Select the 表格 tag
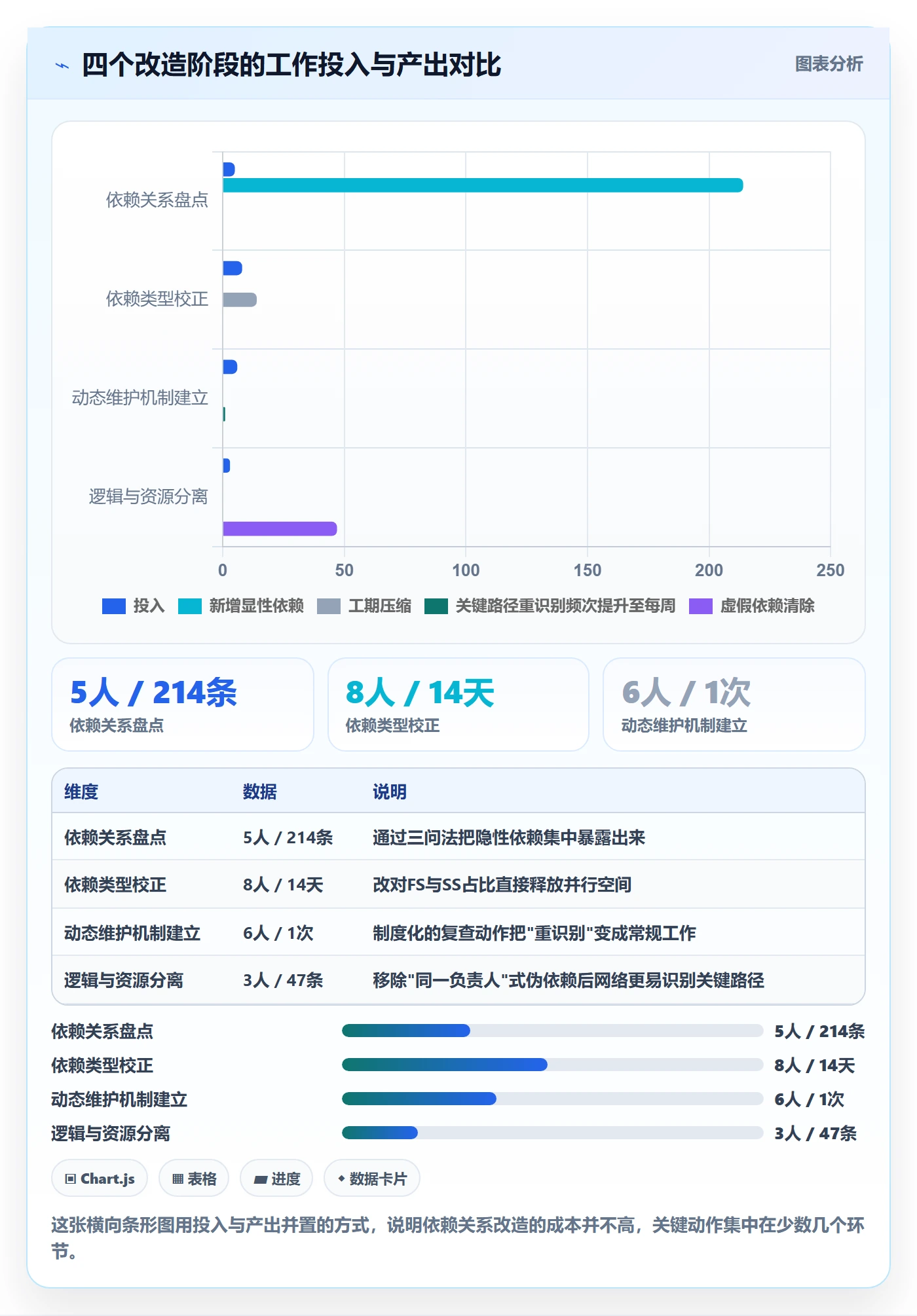The height and width of the screenshot is (1316, 917). point(194,1179)
